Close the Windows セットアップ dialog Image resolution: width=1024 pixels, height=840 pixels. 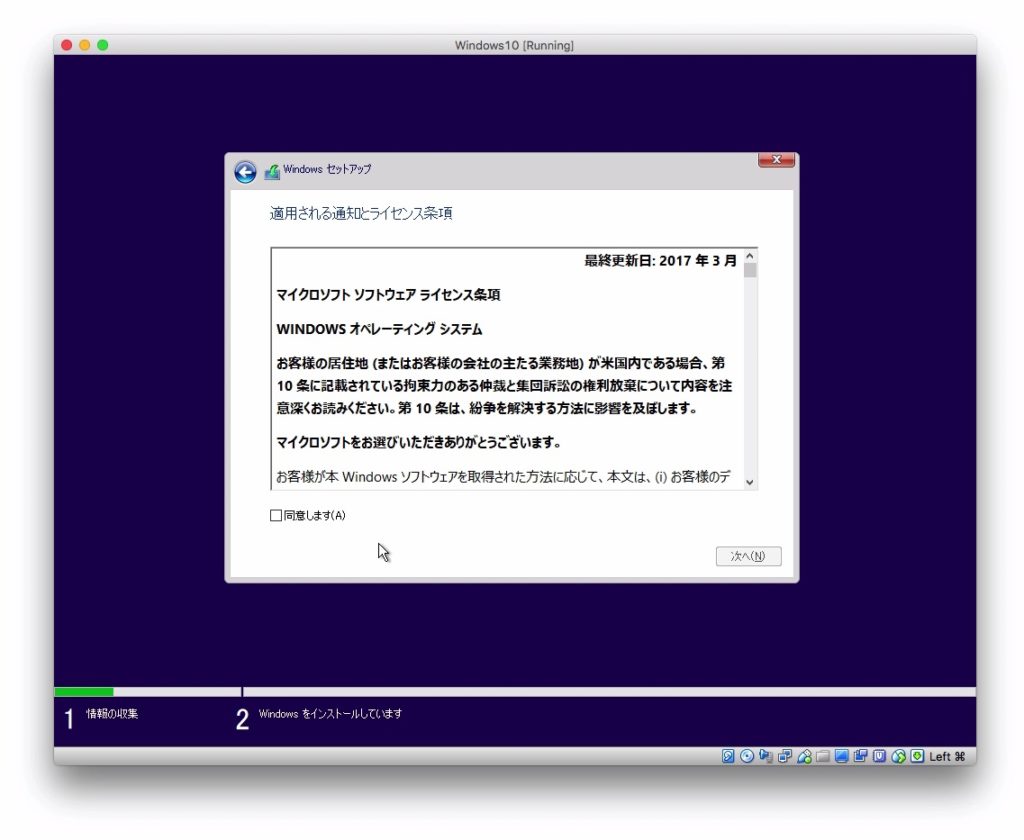point(776,159)
